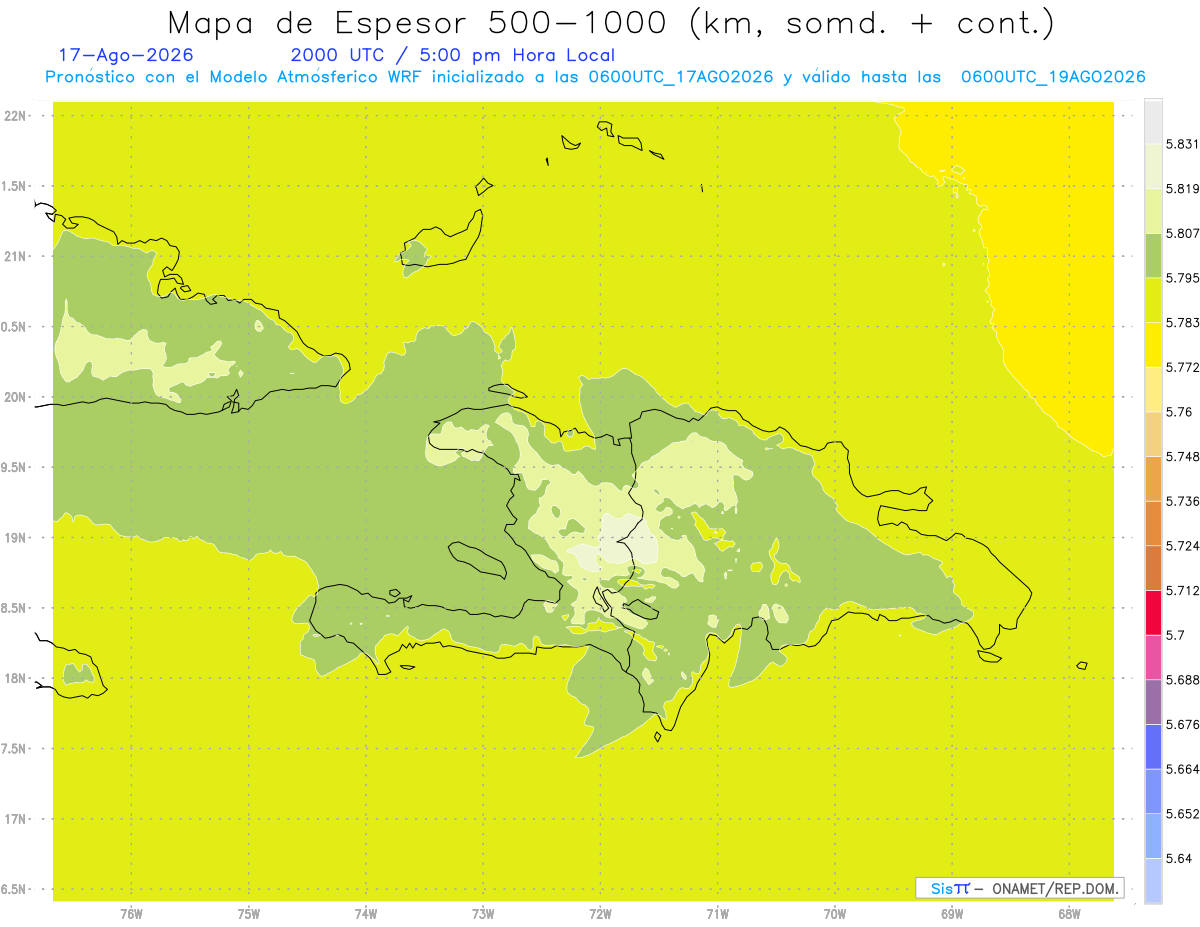This screenshot has height=927, width=1200.
Task: Click the 5.819 legend value
Action: click(x=1182, y=189)
